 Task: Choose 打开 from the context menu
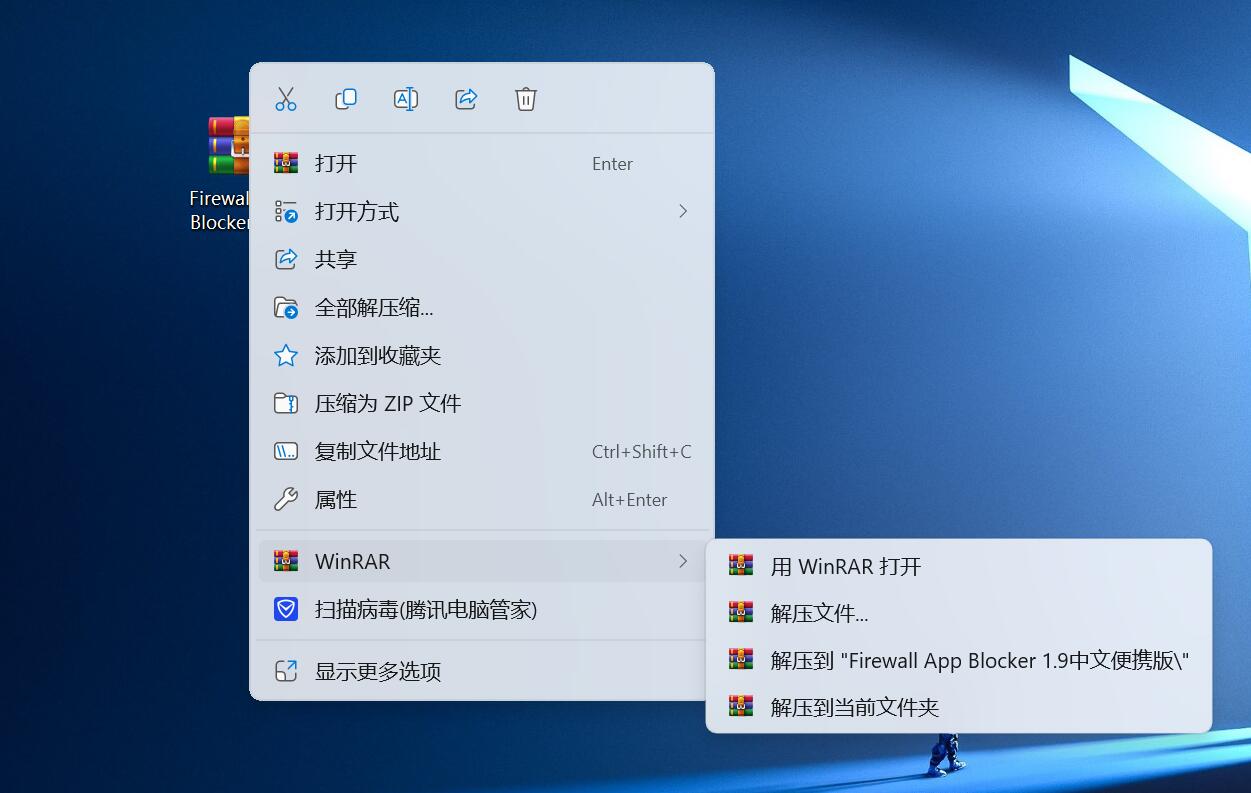336,164
